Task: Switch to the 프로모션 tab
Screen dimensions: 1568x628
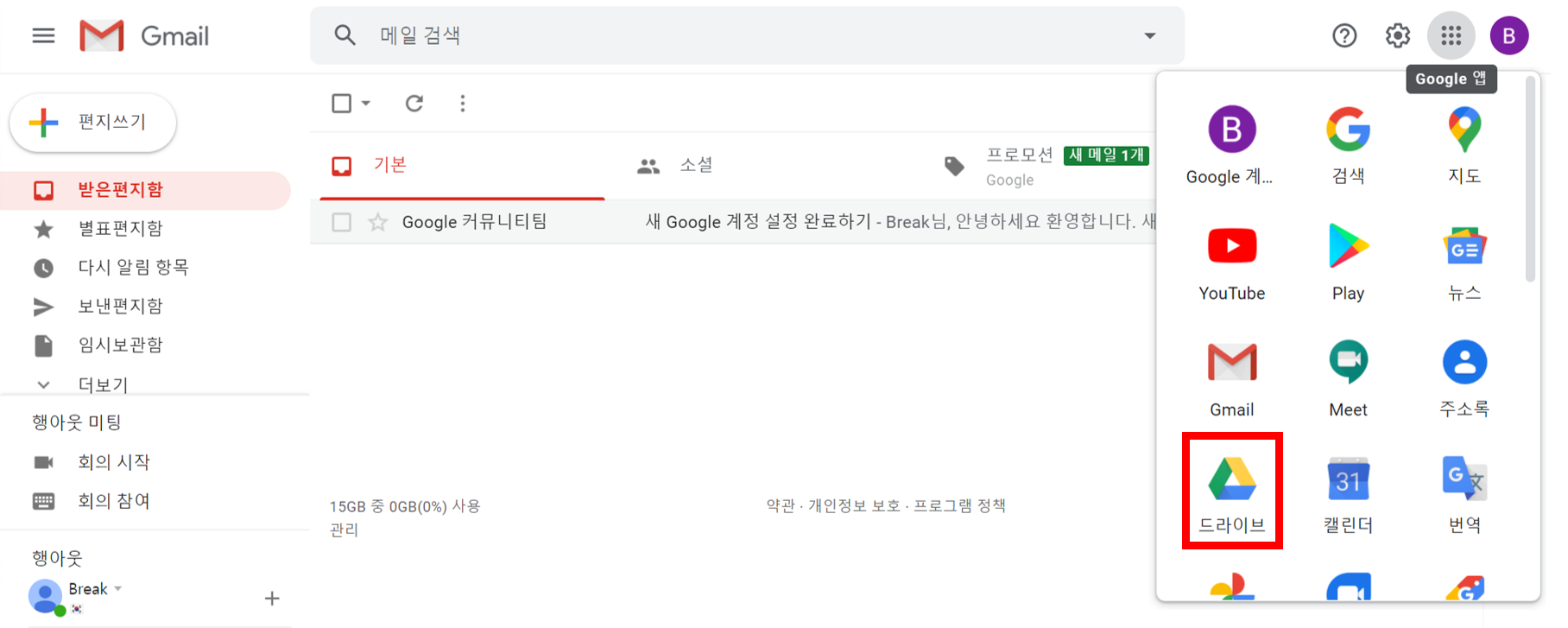Action: tap(1045, 166)
